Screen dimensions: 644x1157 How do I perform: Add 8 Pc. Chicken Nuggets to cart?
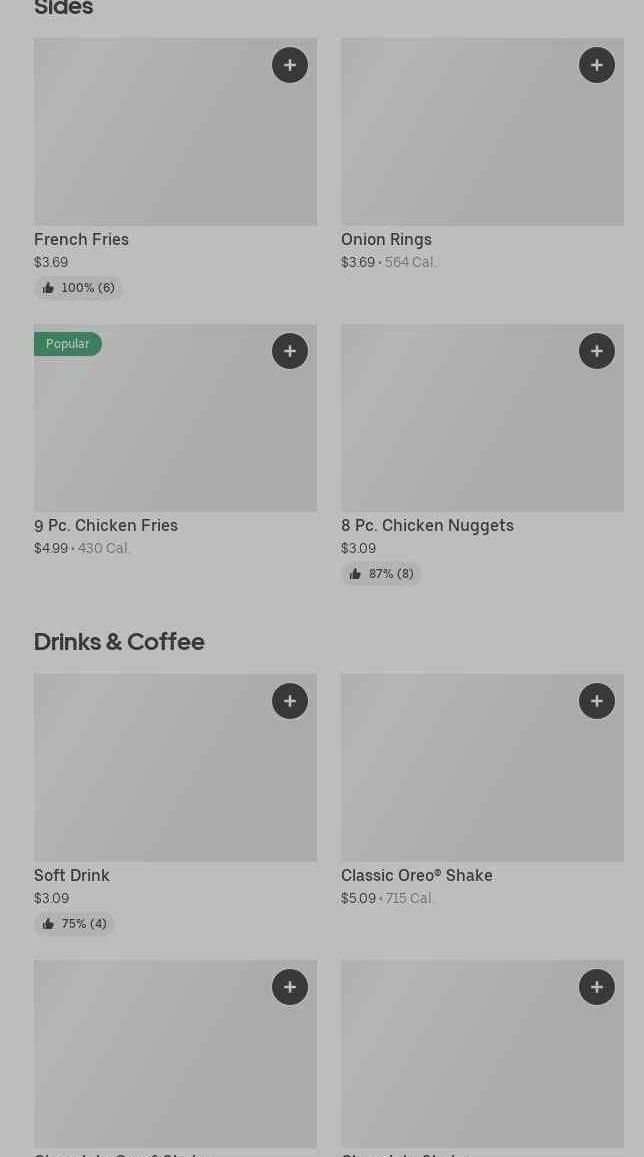597,351
